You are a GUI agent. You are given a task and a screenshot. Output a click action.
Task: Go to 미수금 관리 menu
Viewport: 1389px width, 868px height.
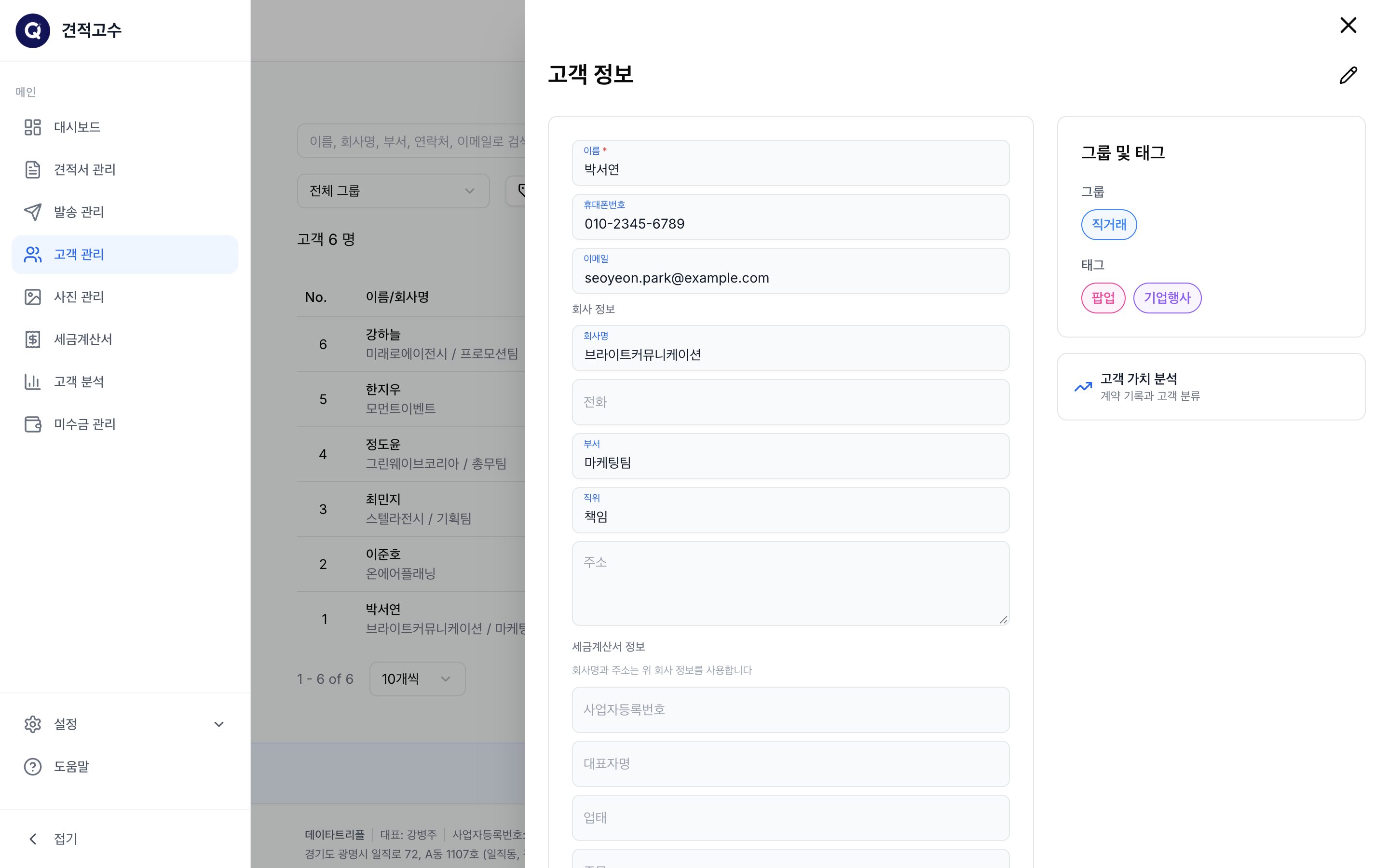click(124, 424)
